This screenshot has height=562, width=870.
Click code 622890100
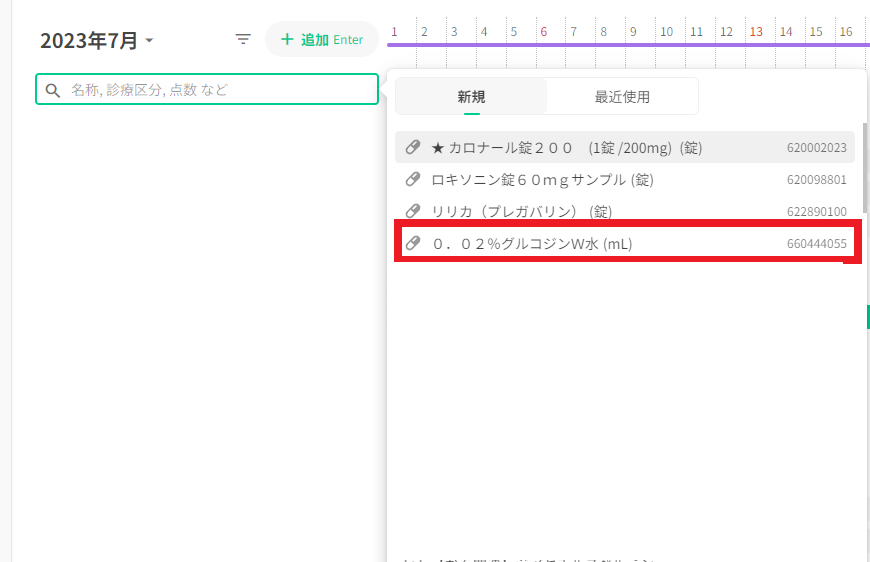pos(816,212)
